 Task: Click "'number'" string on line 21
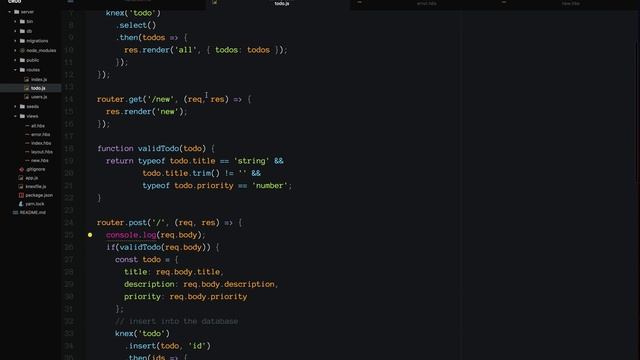[x=270, y=186]
